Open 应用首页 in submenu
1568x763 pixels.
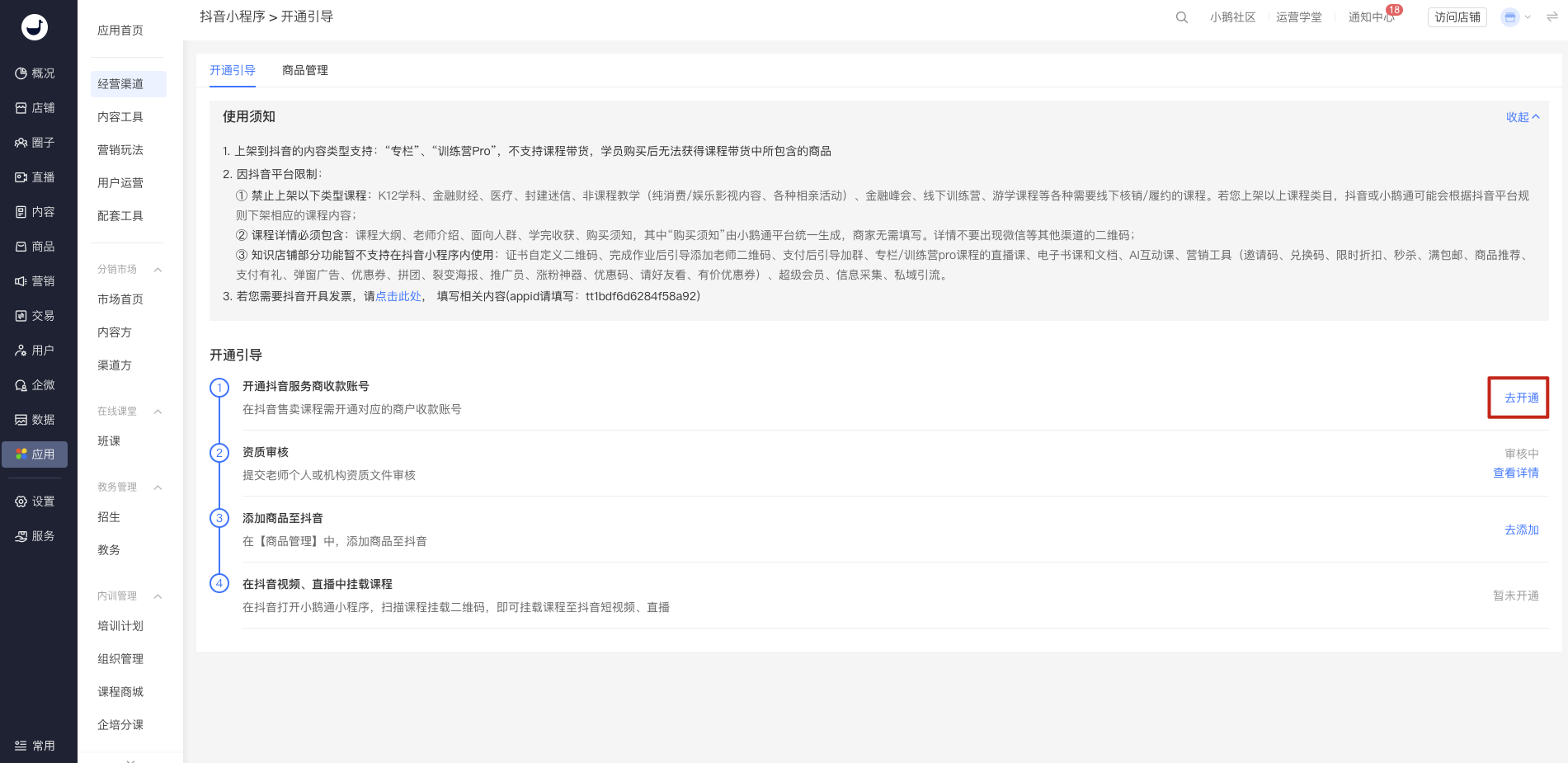click(x=120, y=31)
